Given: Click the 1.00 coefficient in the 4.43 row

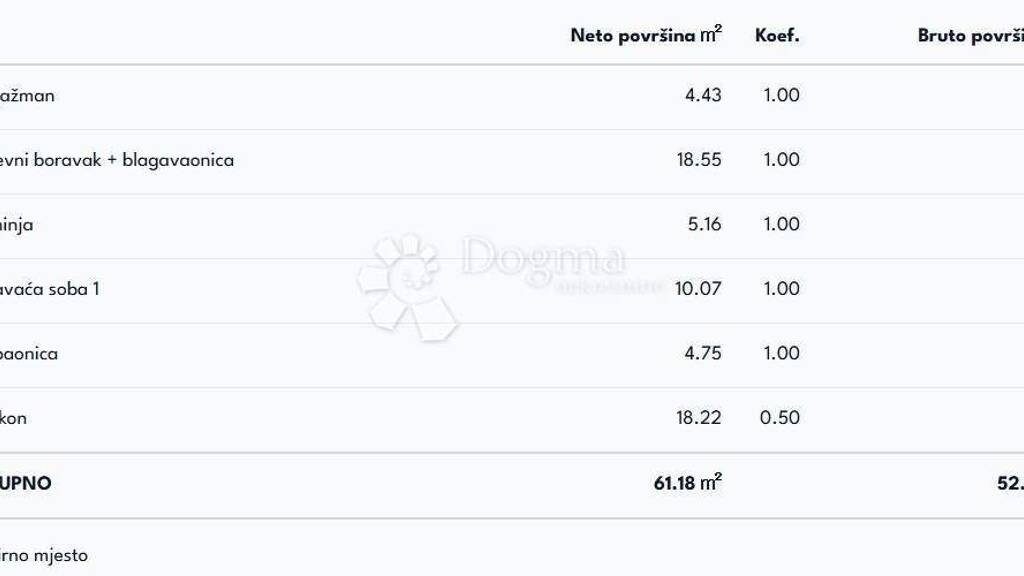Looking at the screenshot, I should coord(781,96).
